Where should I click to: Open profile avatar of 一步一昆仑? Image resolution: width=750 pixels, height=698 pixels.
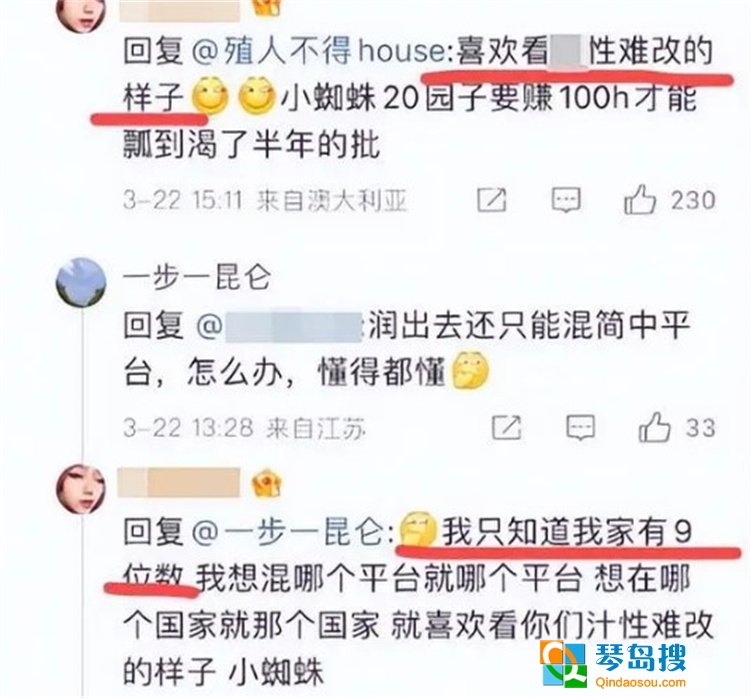81,283
